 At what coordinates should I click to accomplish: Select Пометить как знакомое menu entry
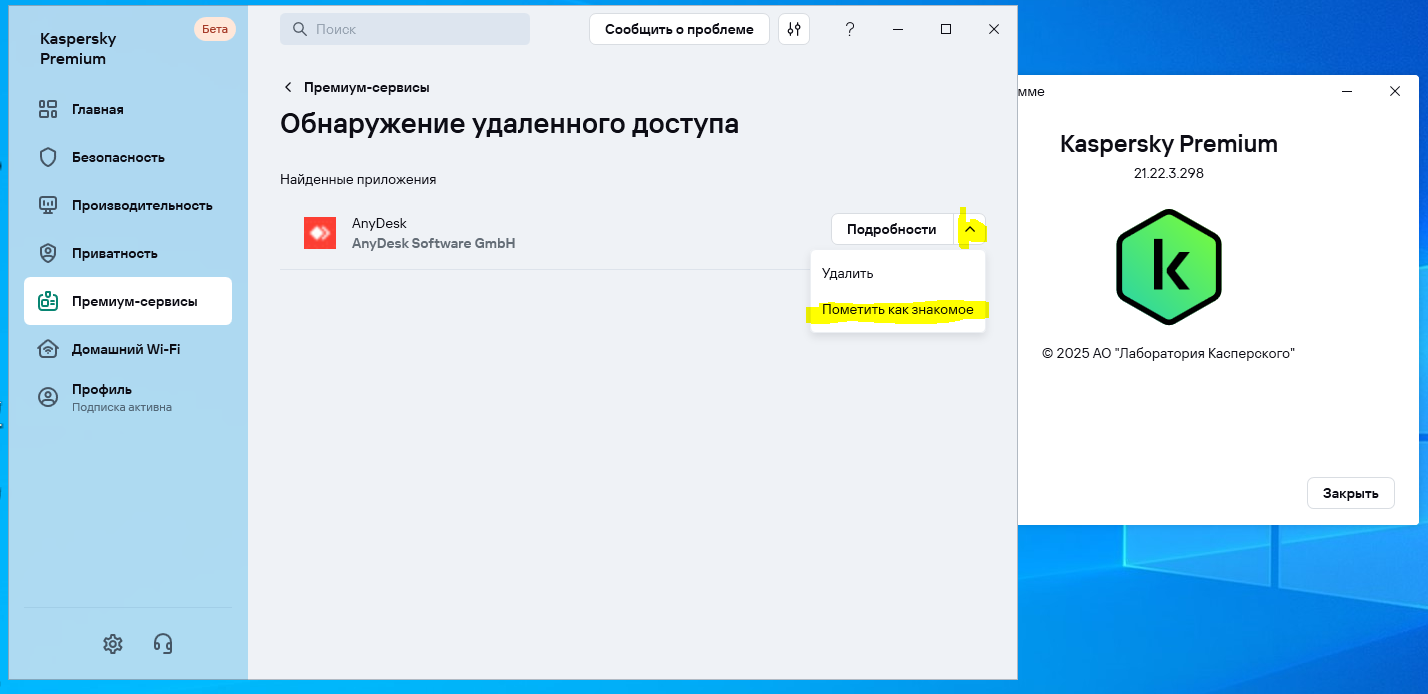(x=898, y=310)
